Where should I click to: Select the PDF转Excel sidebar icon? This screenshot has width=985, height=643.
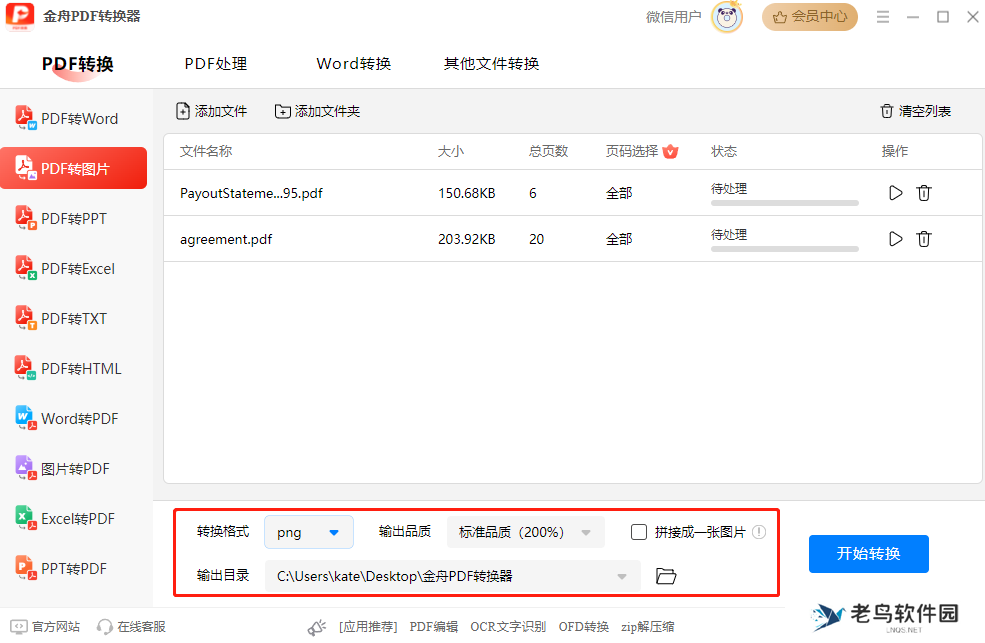tap(68, 268)
